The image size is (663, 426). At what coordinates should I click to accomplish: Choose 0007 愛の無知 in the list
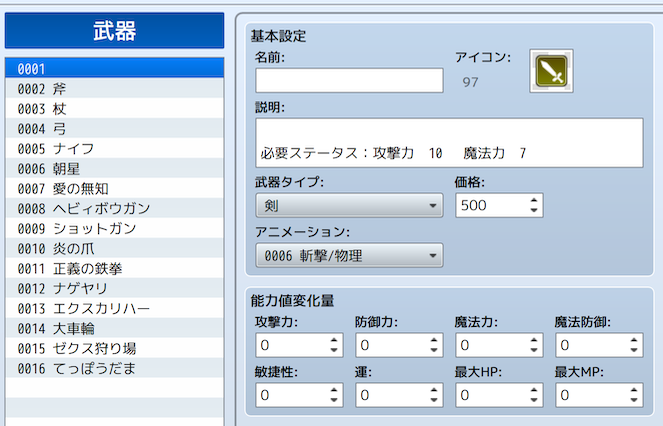113,189
